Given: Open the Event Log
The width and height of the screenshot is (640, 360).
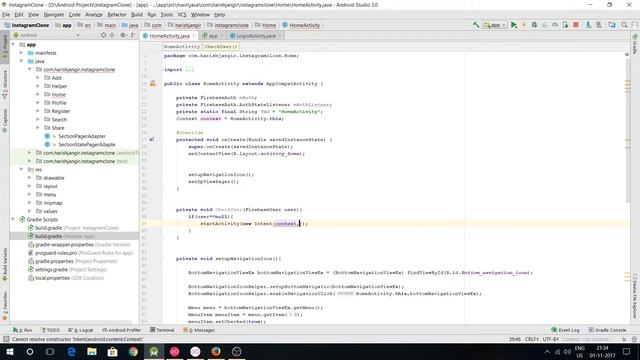Looking at the screenshot, I should click(565, 330).
